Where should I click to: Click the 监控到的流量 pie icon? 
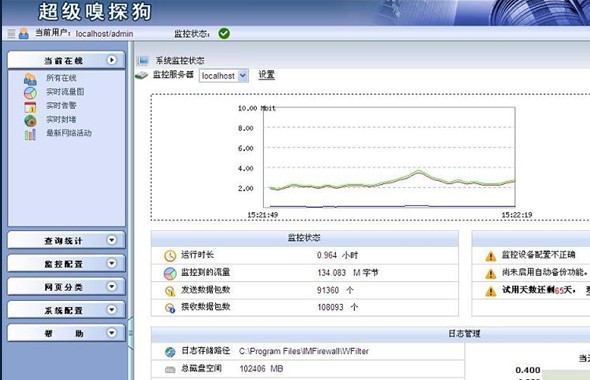[170, 273]
